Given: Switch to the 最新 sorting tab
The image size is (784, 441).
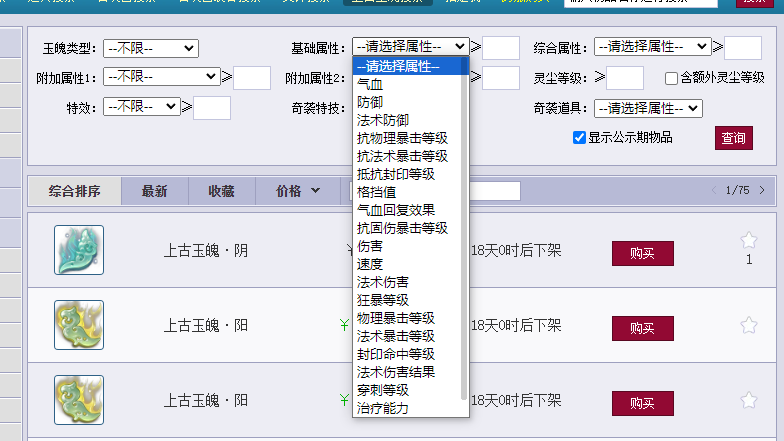Looking at the screenshot, I should tap(154, 191).
